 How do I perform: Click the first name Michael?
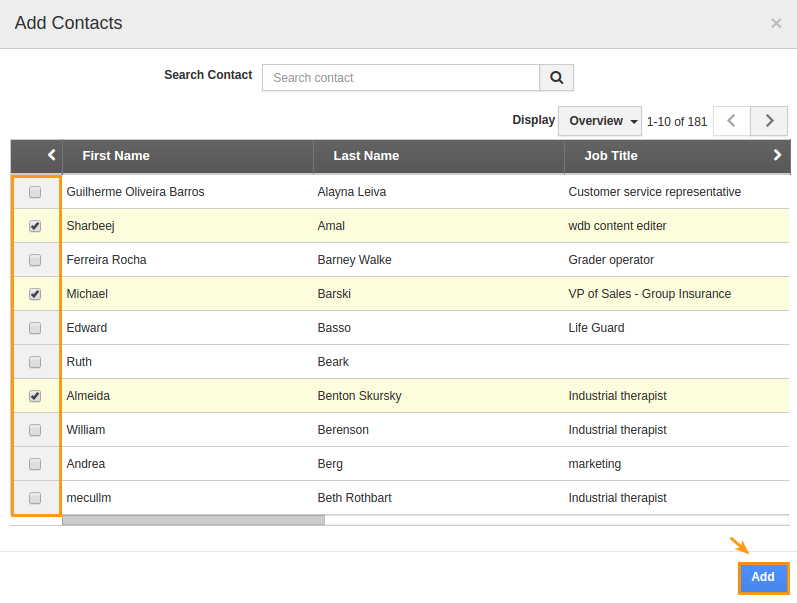(87, 294)
